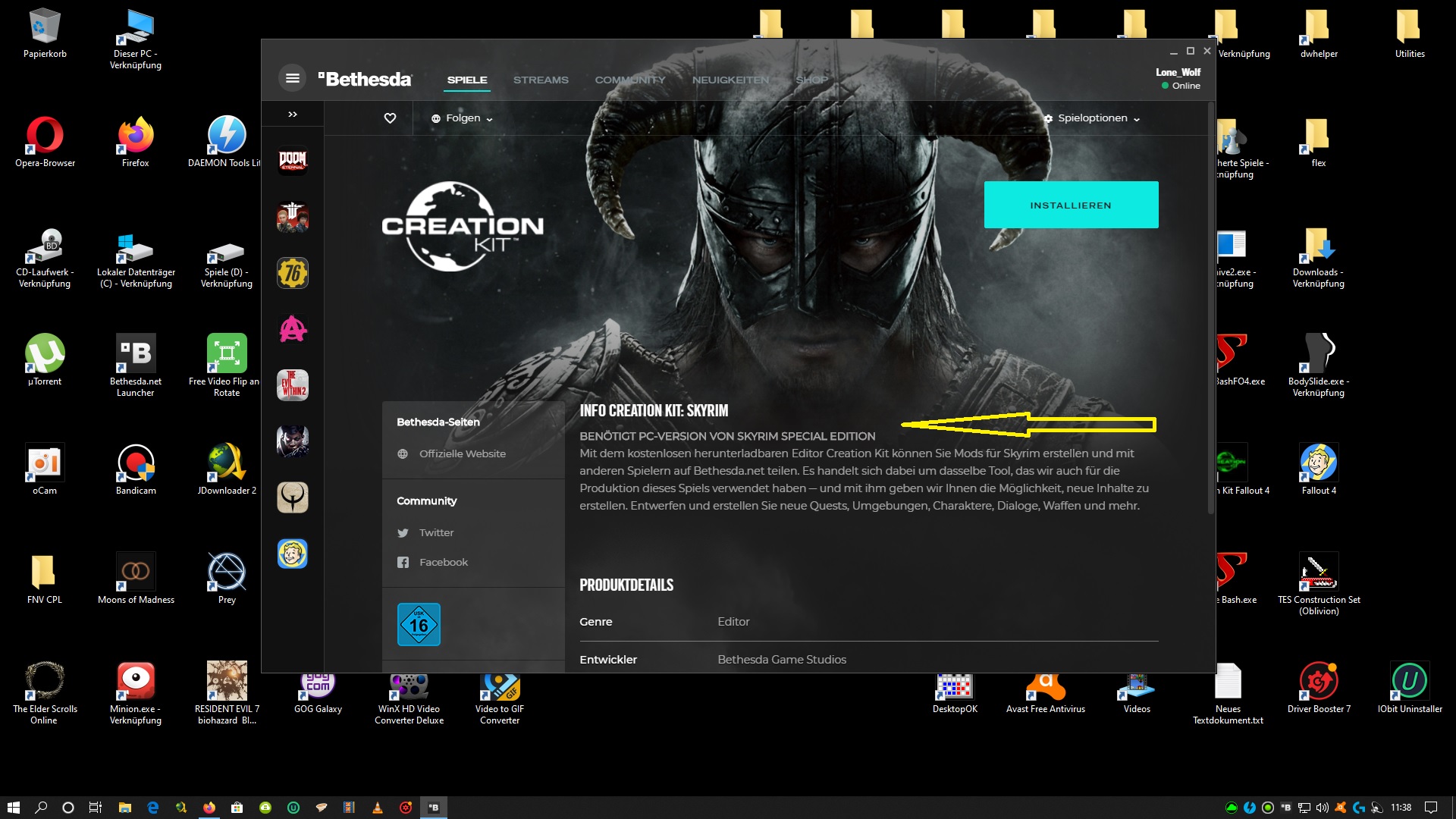This screenshot has width=1456, height=819.
Task: Open the Twitter community link
Action: click(436, 532)
